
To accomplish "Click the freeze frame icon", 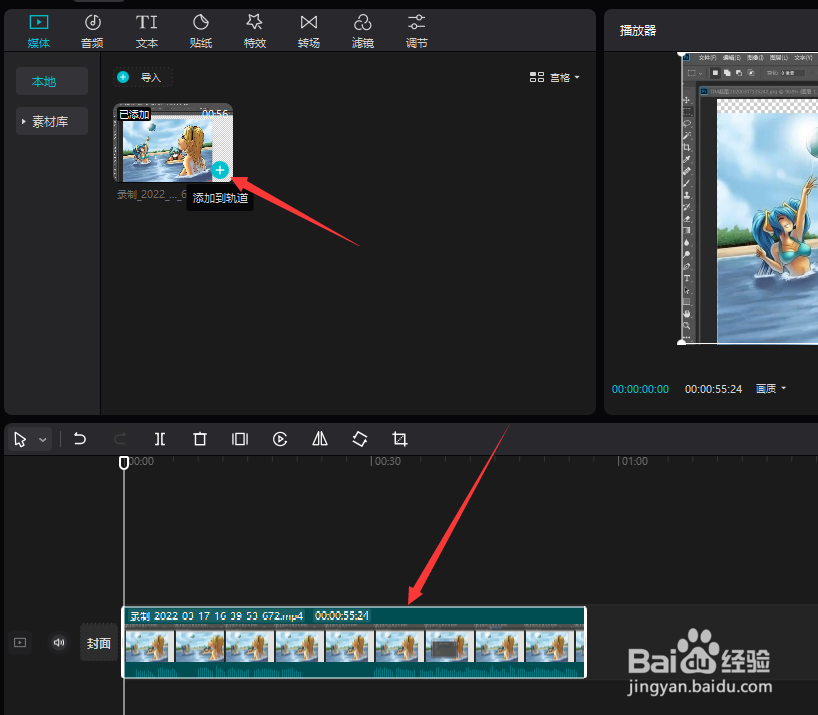I will coord(240,439).
